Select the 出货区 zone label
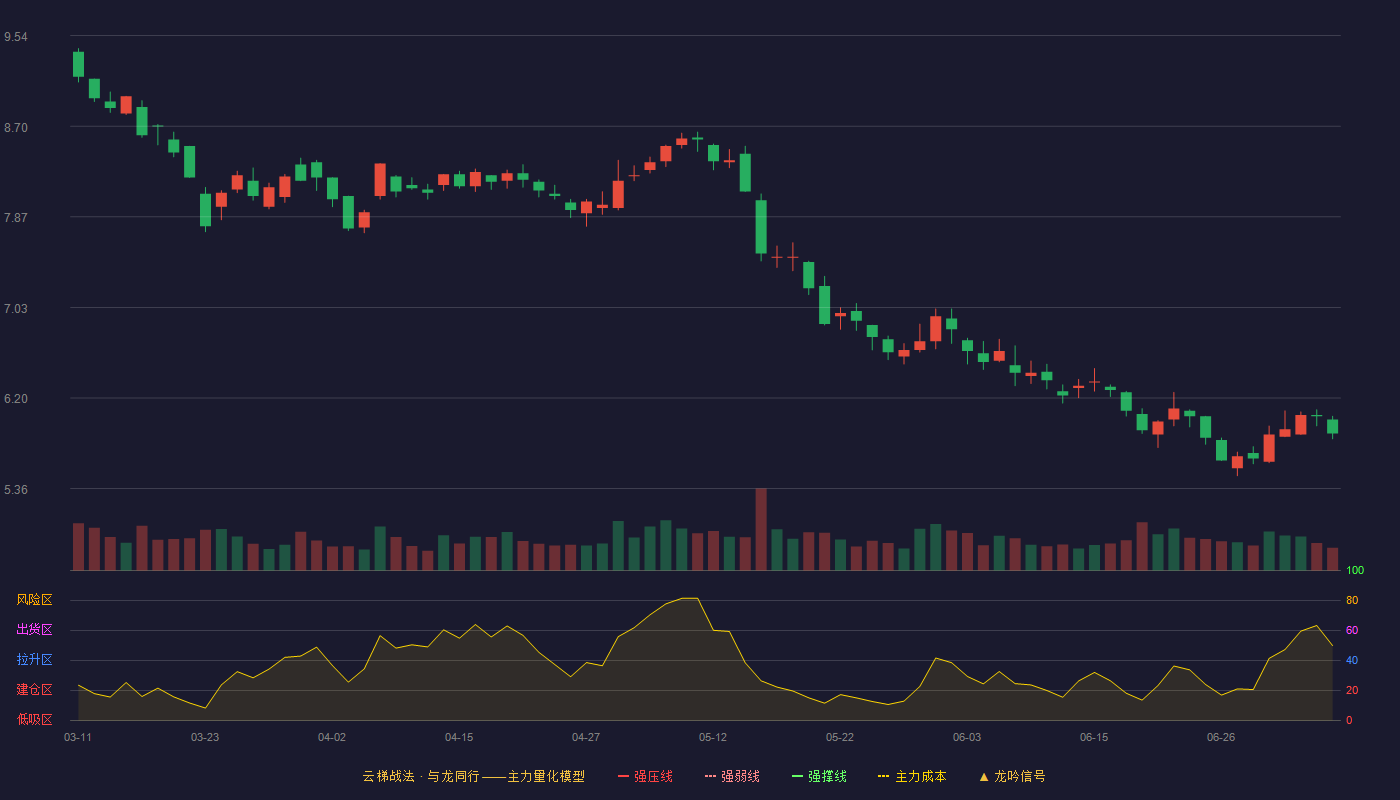 pos(35,630)
